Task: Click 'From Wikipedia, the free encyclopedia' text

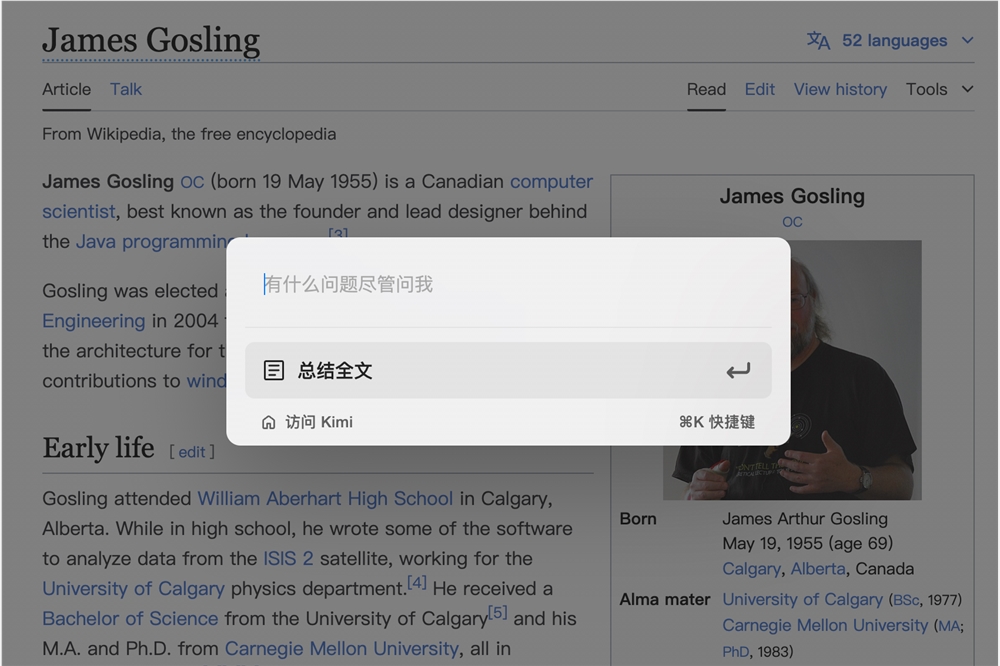Action: pyautogui.click(x=189, y=134)
